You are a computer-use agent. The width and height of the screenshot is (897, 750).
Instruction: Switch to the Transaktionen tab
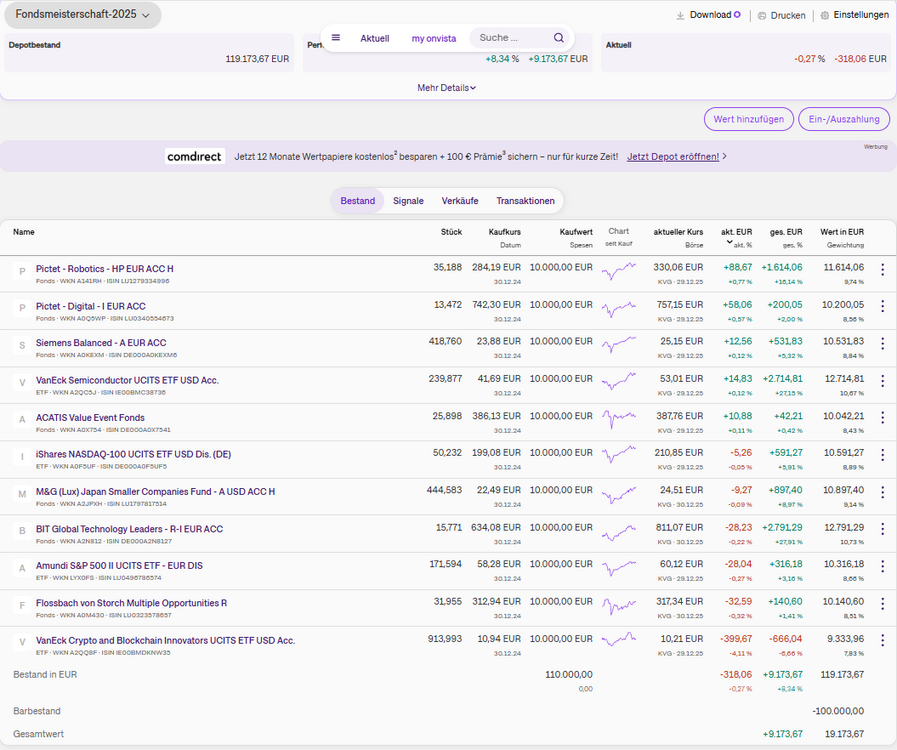coord(525,201)
